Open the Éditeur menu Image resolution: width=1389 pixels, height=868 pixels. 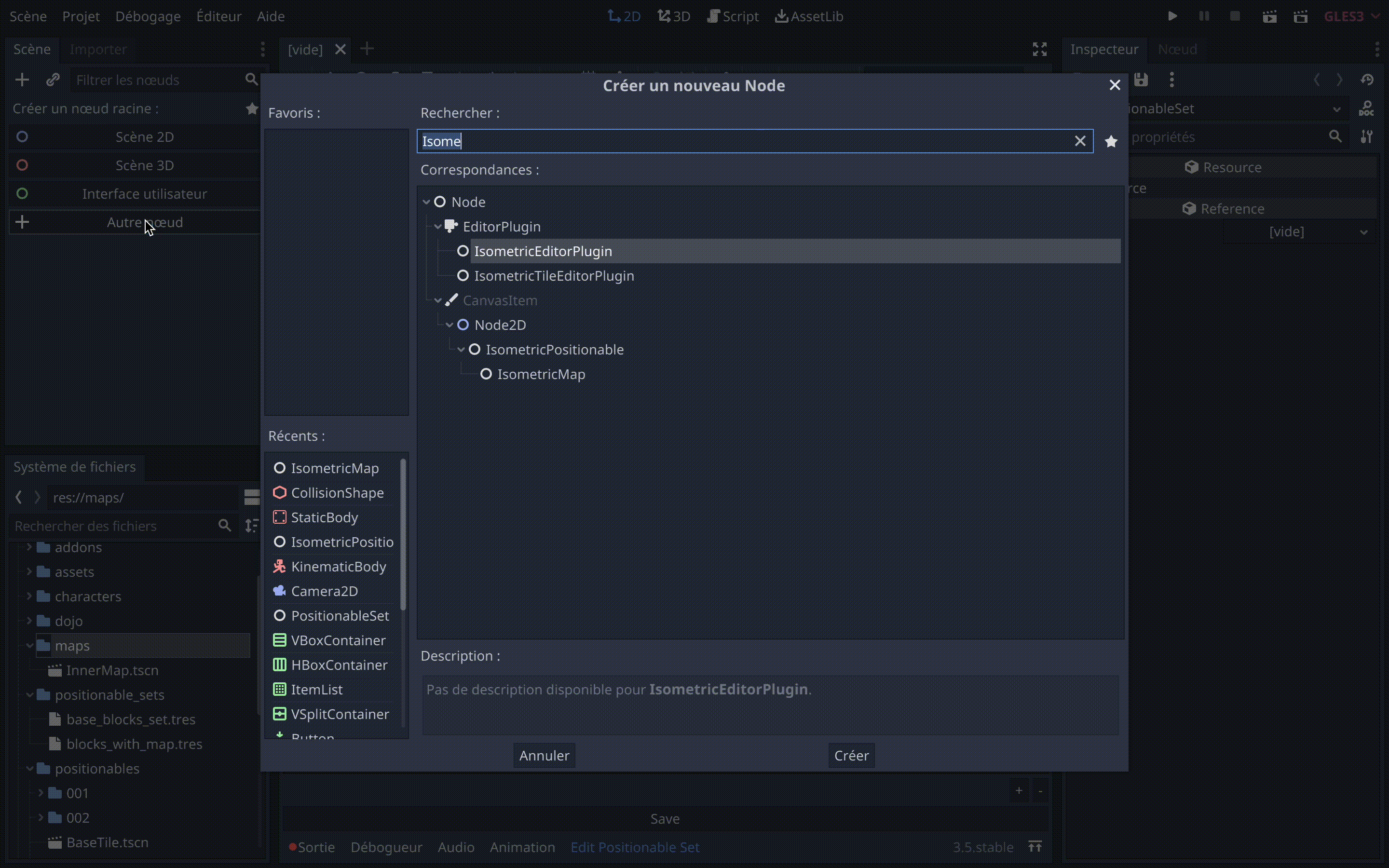pos(218,16)
